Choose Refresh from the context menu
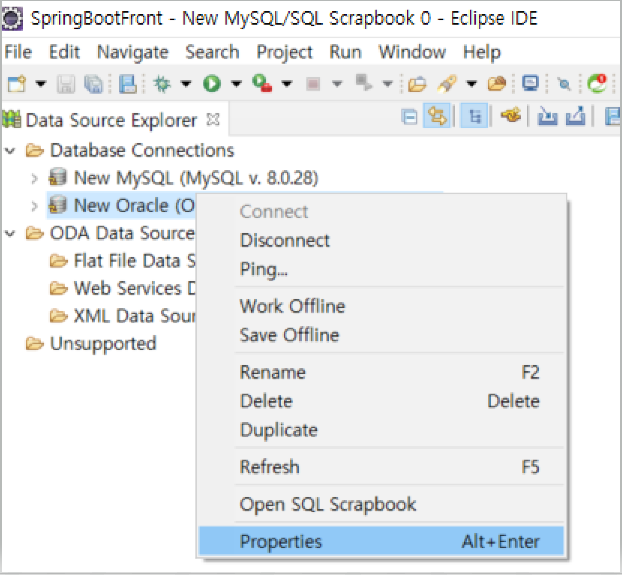The image size is (622, 575). (x=381, y=467)
